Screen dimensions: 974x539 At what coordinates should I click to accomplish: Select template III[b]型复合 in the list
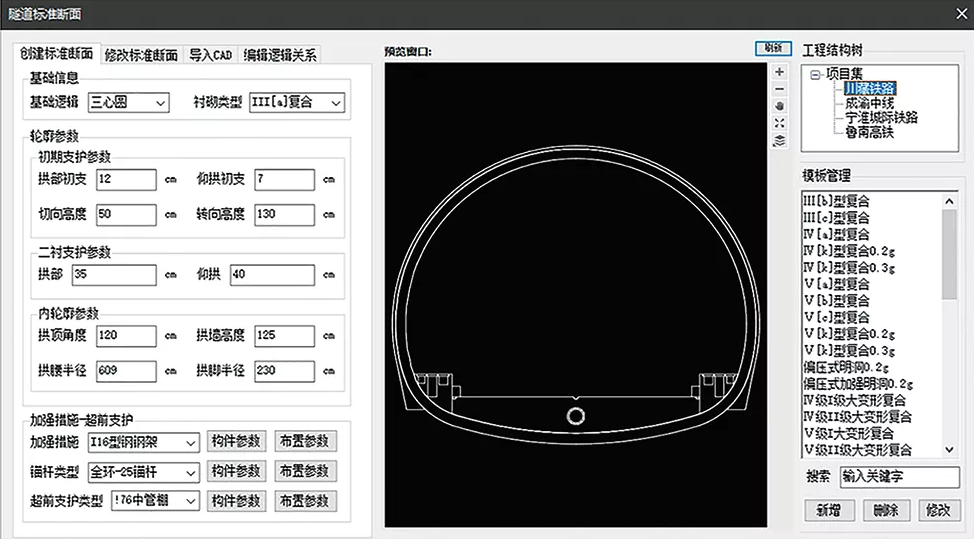[836, 201]
